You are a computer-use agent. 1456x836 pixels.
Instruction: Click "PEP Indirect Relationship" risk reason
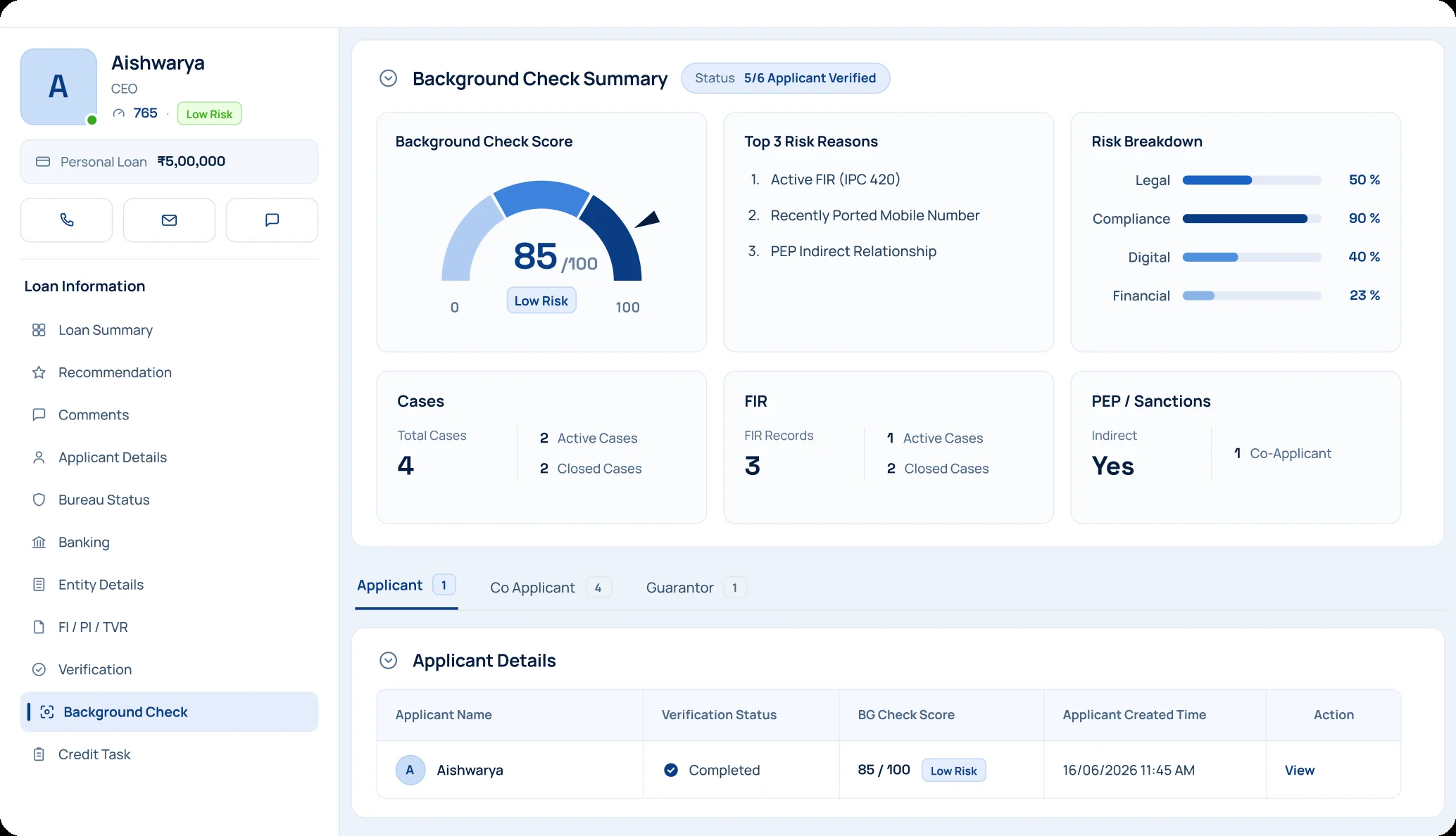[853, 251]
